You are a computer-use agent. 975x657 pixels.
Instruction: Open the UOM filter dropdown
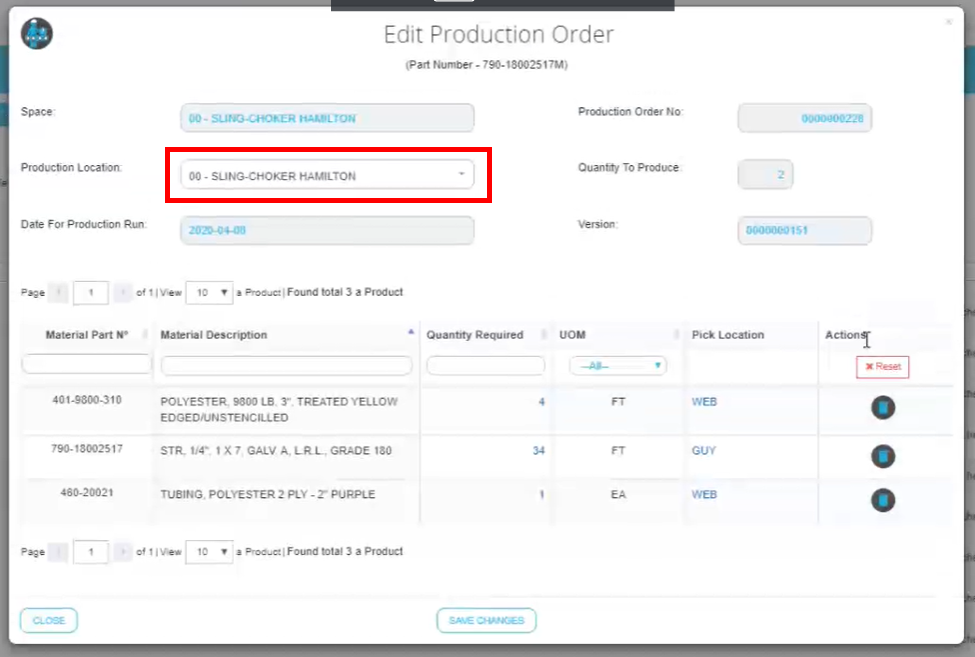[x=617, y=366]
